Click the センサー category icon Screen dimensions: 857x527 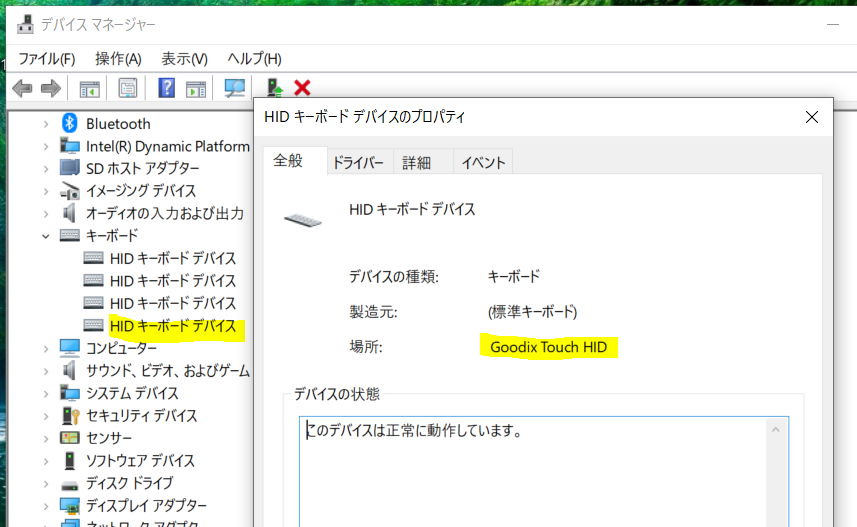point(69,438)
